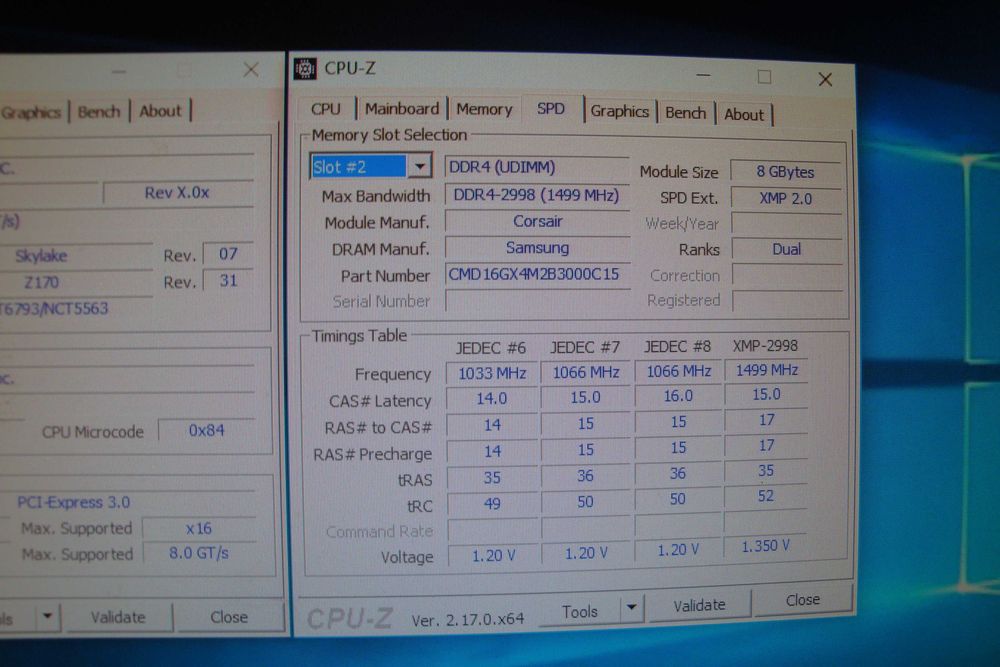Open the Mainboard tab in front window
This screenshot has width=1000, height=667.
click(402, 109)
